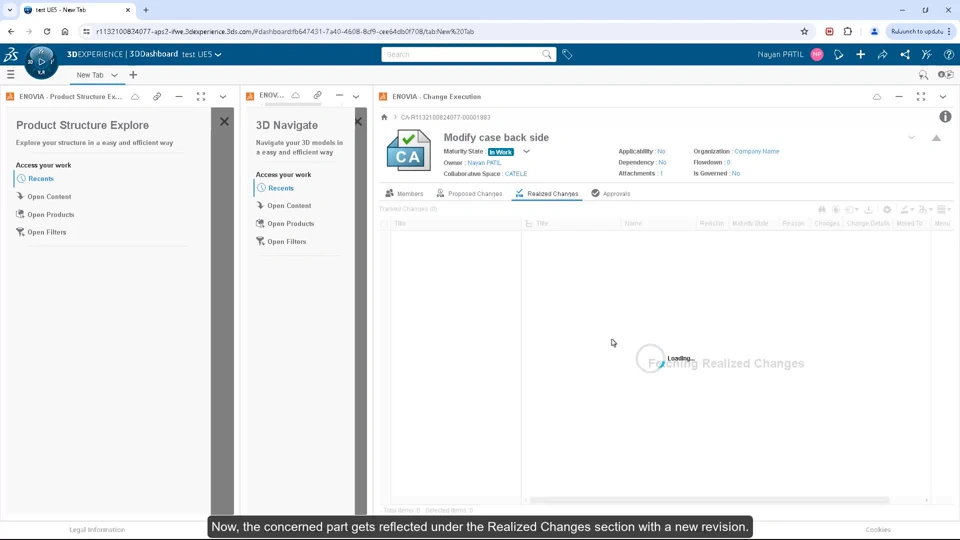Image resolution: width=960 pixels, height=540 pixels.
Task: Open the New Tab dropdown arrow
Action: click(114, 75)
